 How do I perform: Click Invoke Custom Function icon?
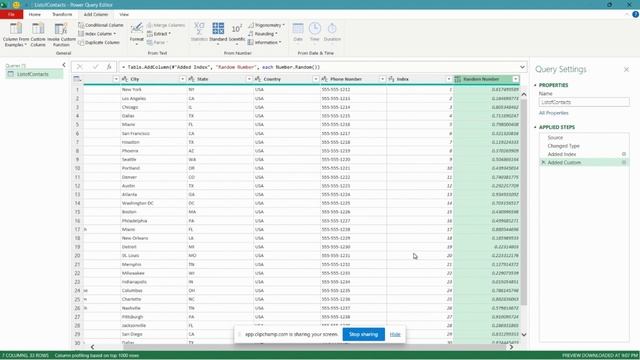[x=61, y=29]
